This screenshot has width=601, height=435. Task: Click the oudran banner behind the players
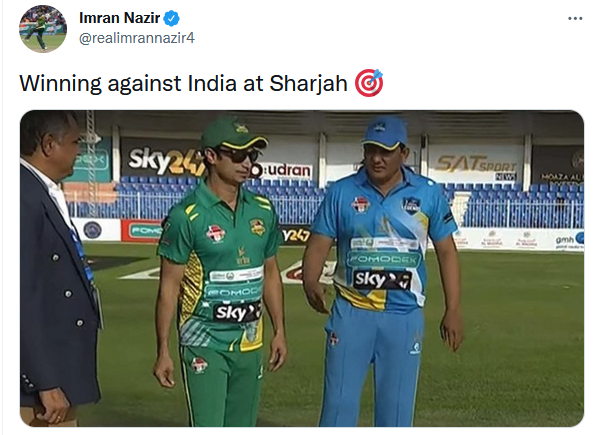pyautogui.click(x=284, y=170)
